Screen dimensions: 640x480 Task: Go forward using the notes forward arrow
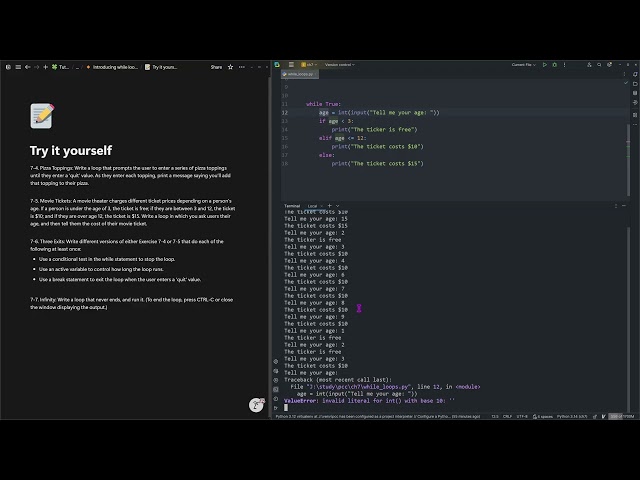coord(36,67)
